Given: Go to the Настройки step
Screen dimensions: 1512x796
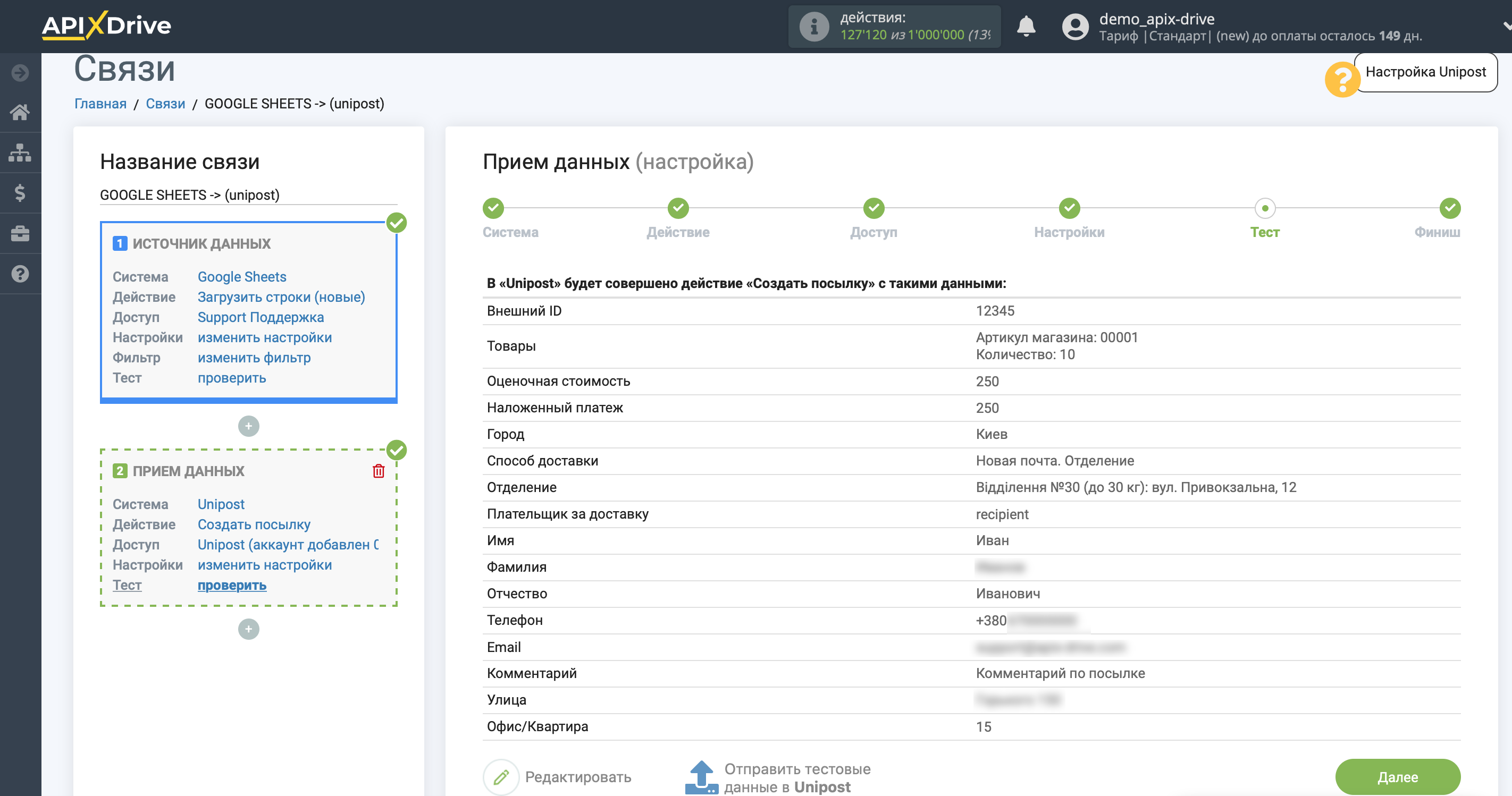Looking at the screenshot, I should click(x=1070, y=208).
